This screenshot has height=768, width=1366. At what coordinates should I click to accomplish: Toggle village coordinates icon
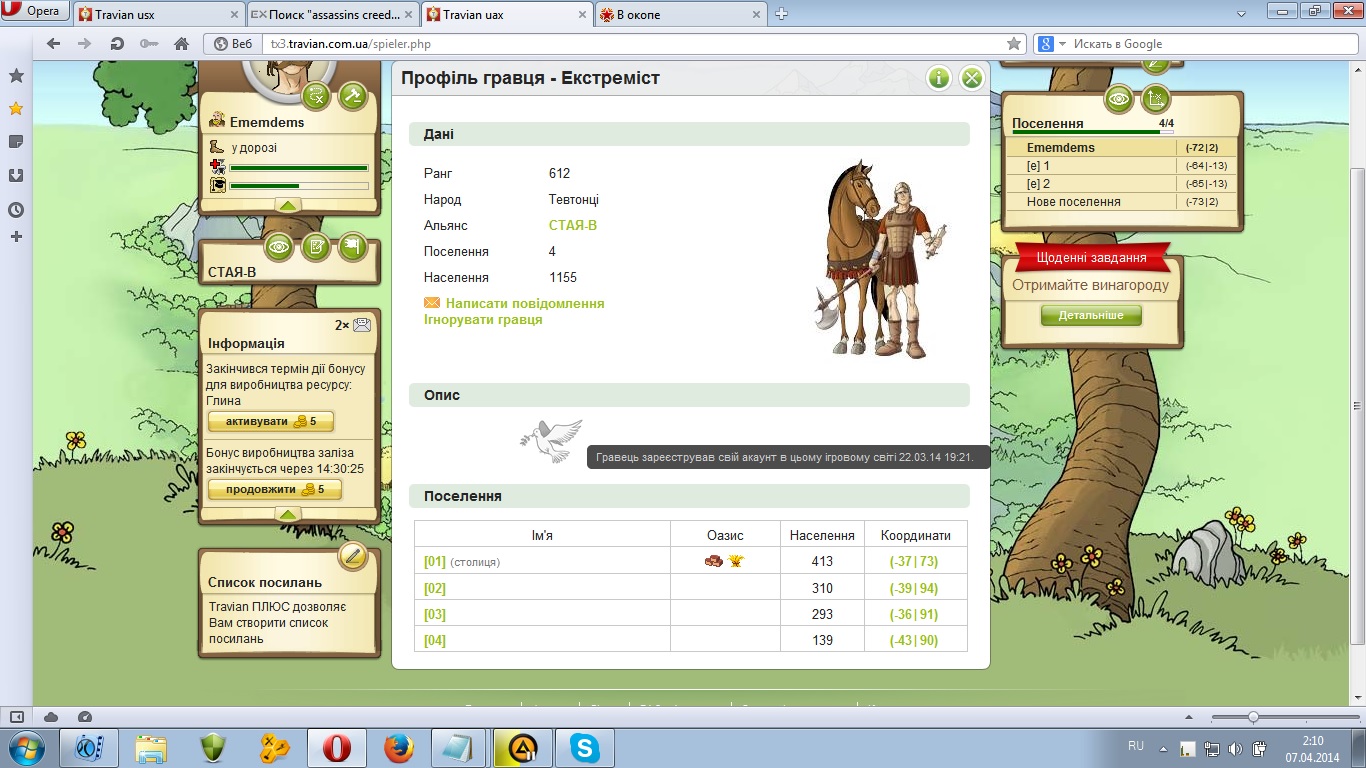tap(1155, 99)
